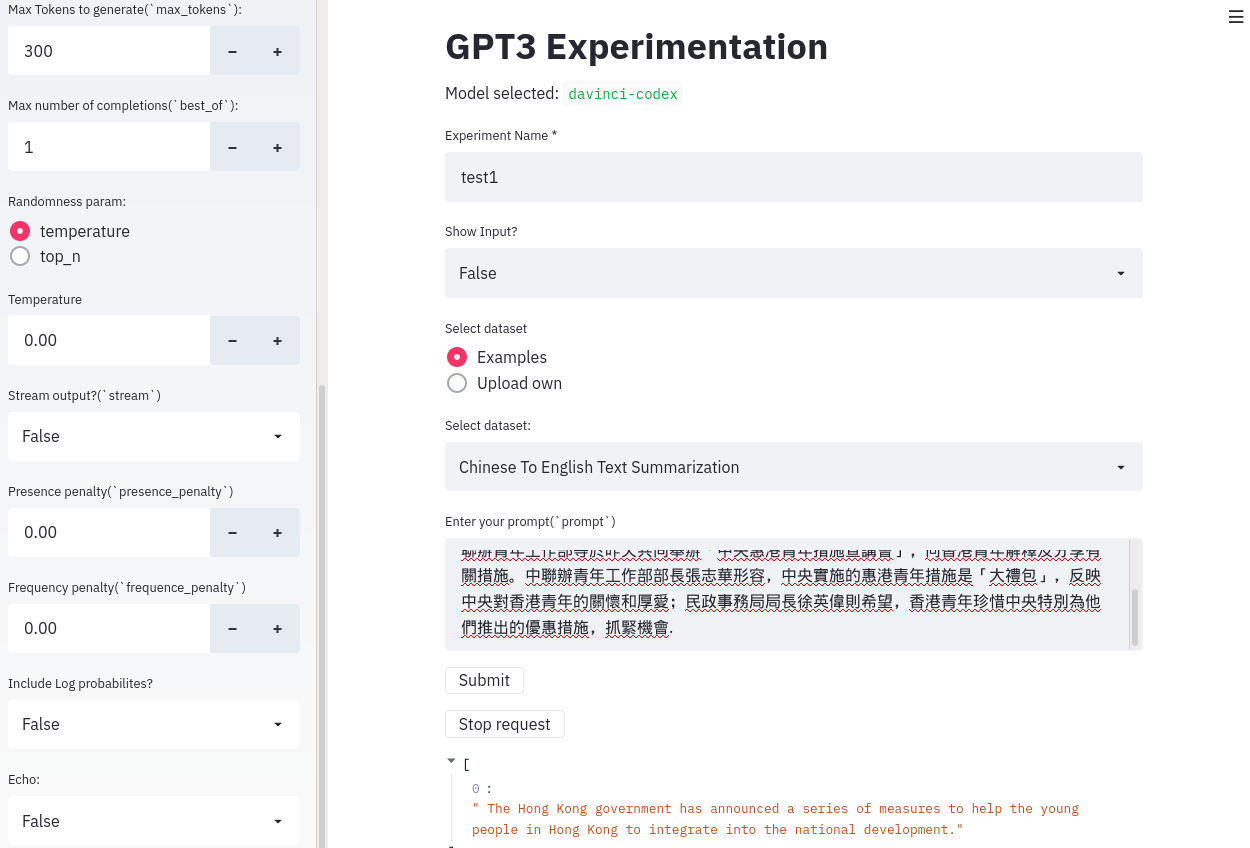Increase best_of completions with plus button
The height and width of the screenshot is (848, 1250).
pyautogui.click(x=277, y=147)
